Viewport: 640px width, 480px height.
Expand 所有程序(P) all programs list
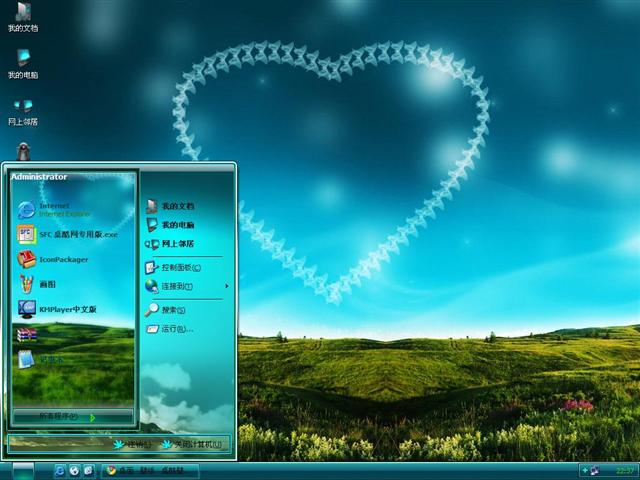(73, 417)
